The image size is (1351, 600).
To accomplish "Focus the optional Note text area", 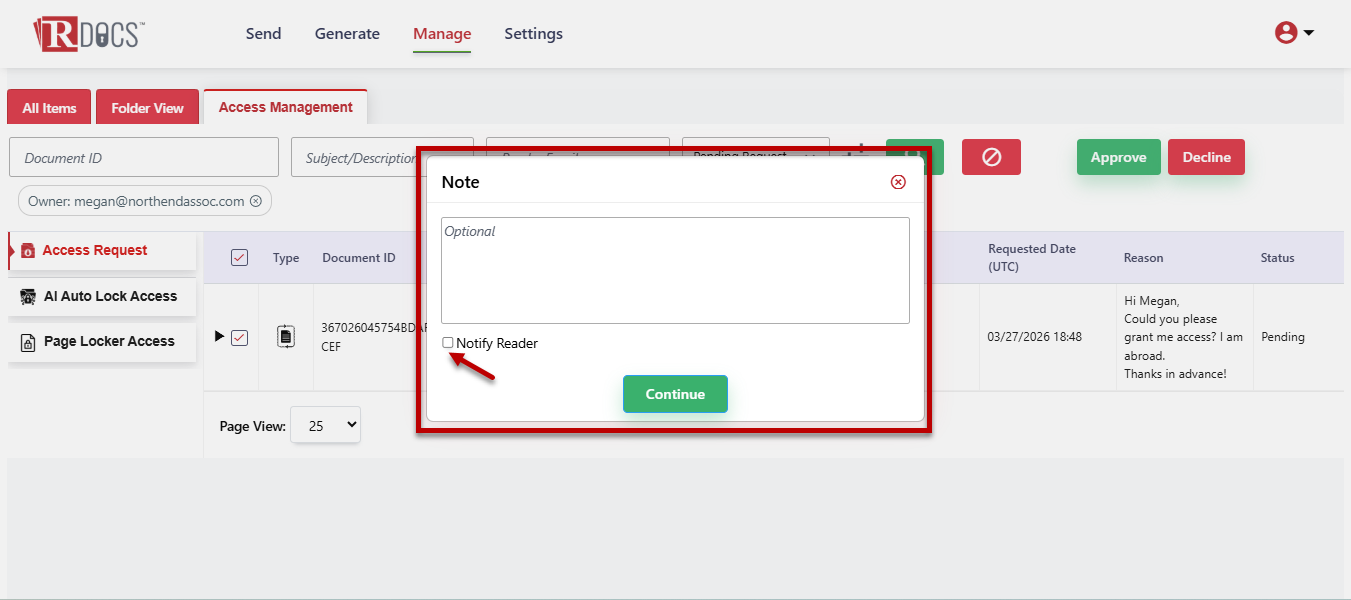I will 675,270.
